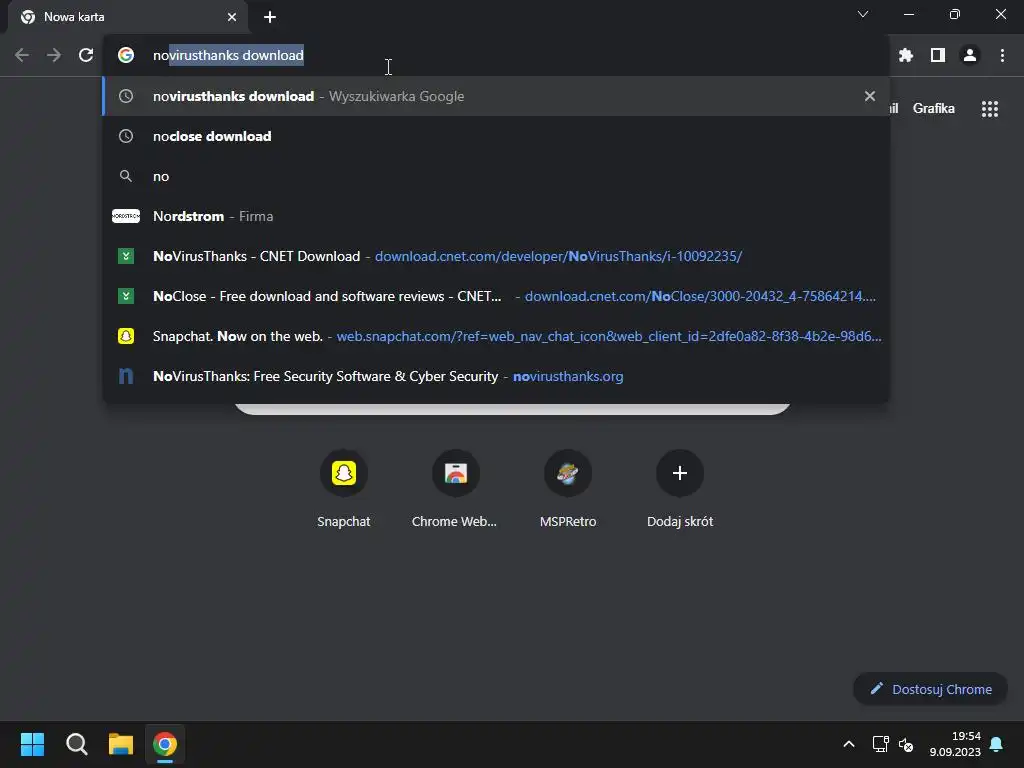Open taskbar Search magnifier
Viewport: 1024px width, 768px height.
click(77, 744)
